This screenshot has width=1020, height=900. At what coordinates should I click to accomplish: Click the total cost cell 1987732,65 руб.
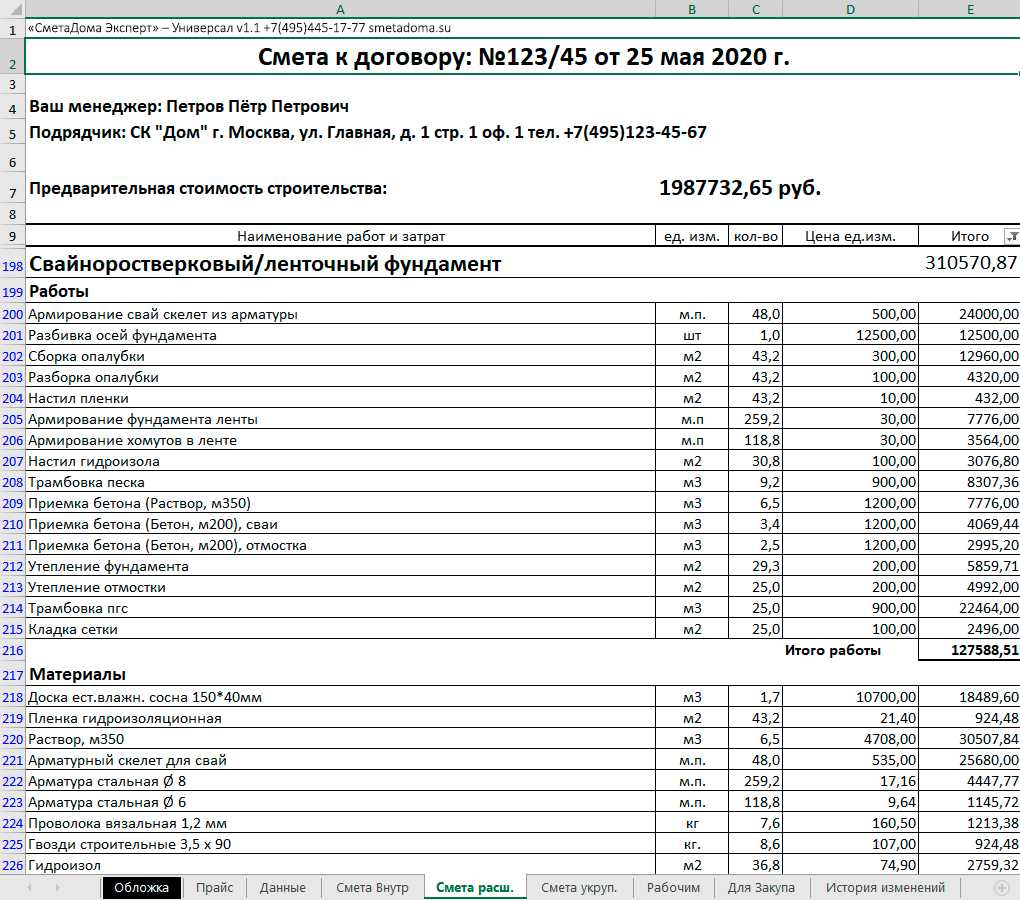click(740, 188)
